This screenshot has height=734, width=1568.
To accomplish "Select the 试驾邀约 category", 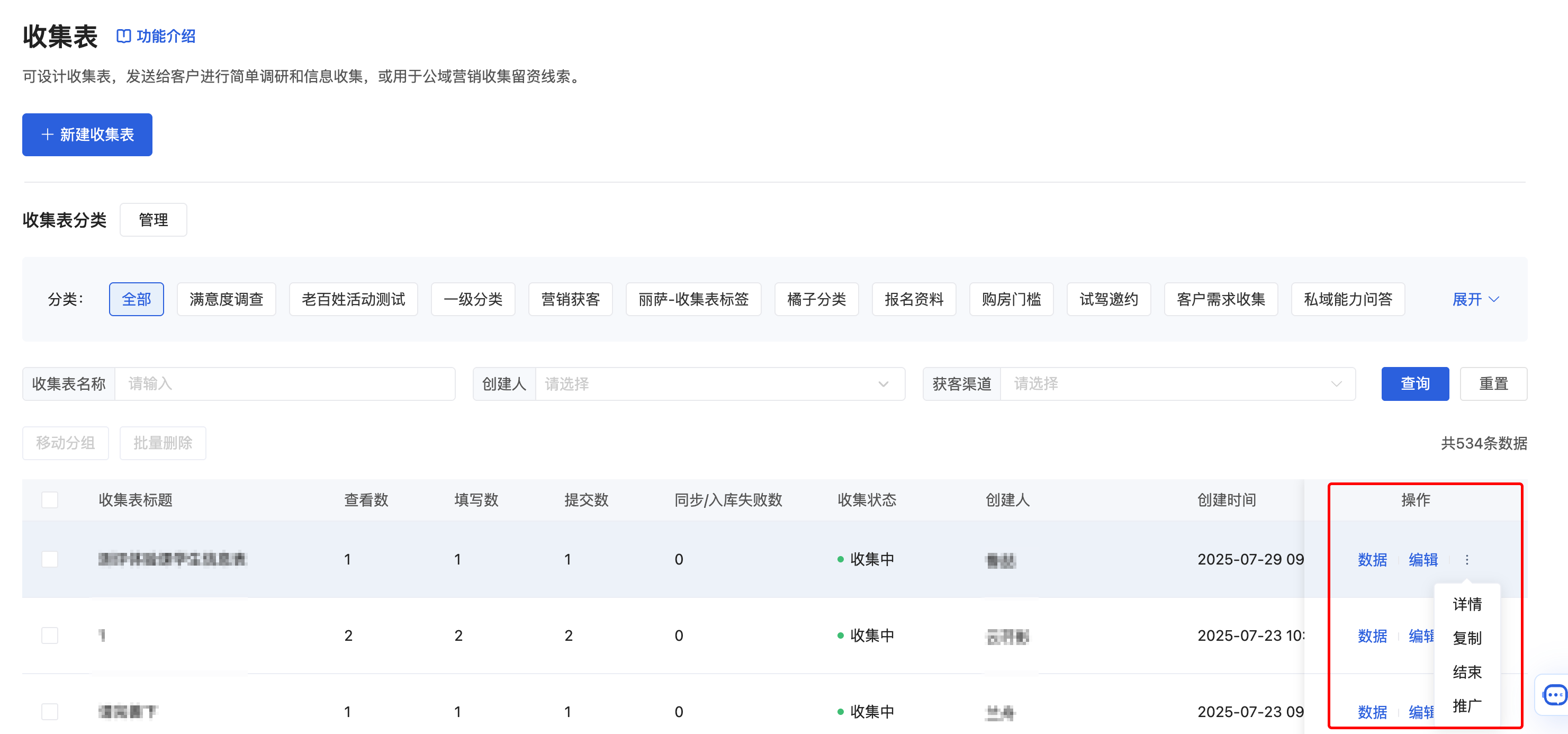I will (x=1109, y=299).
